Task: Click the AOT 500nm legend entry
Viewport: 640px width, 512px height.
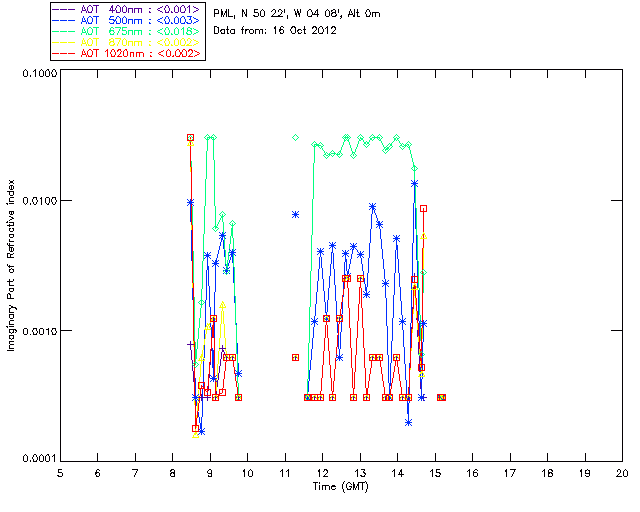Action: 127,20
